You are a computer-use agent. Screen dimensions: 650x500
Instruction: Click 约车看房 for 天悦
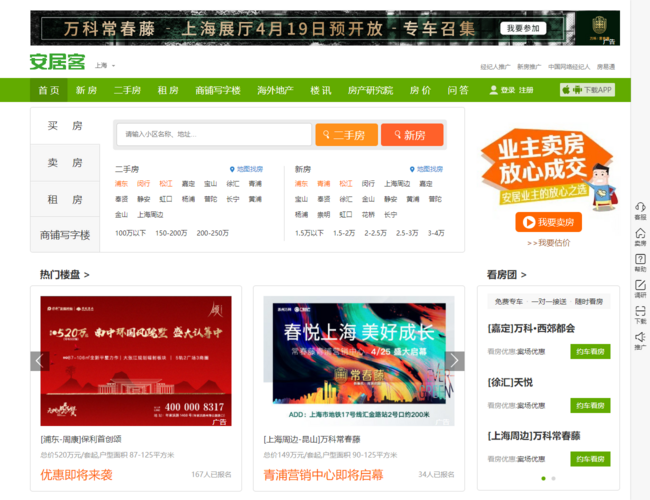tap(590, 405)
